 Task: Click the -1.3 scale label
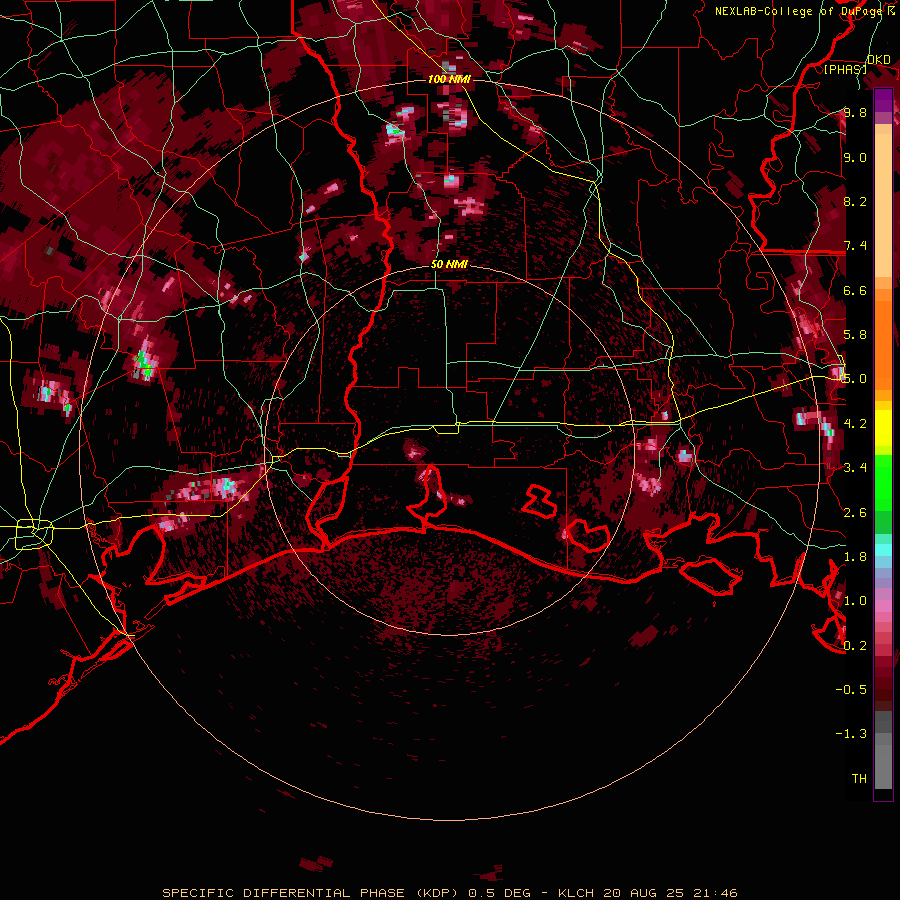tap(851, 734)
